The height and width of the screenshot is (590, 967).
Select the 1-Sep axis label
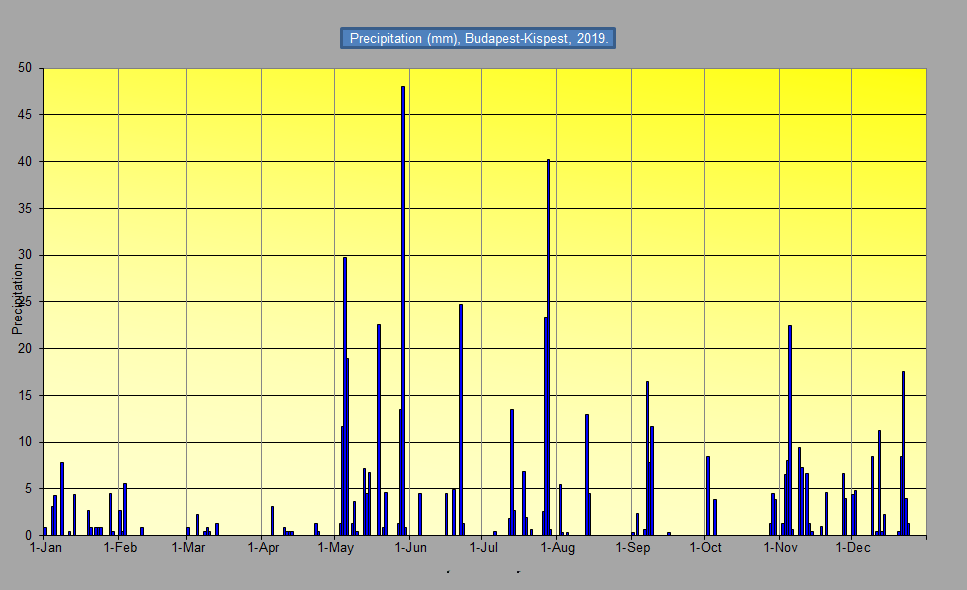click(633, 547)
